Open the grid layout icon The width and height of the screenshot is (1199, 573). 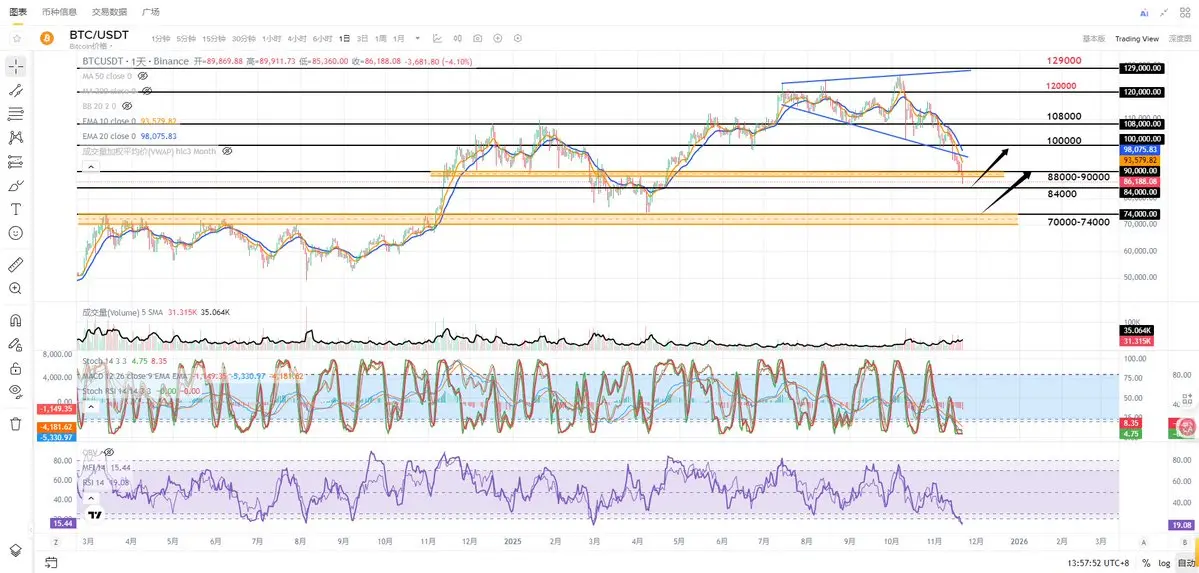coord(1184,12)
